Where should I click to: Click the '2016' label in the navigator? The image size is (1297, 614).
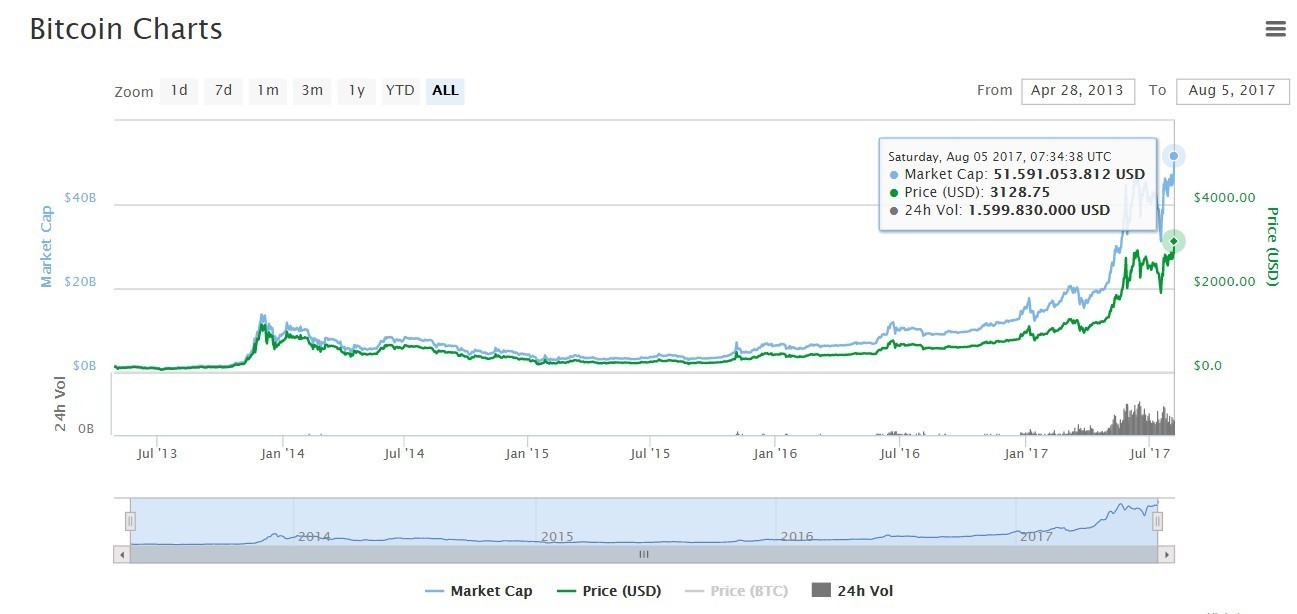(797, 536)
